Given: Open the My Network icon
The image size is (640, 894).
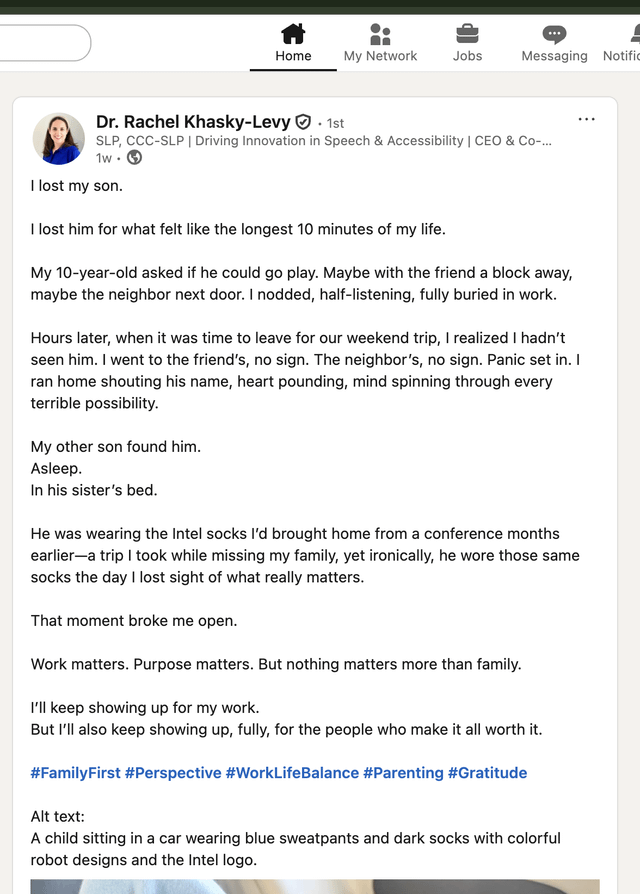Looking at the screenshot, I should pyautogui.click(x=380, y=35).
